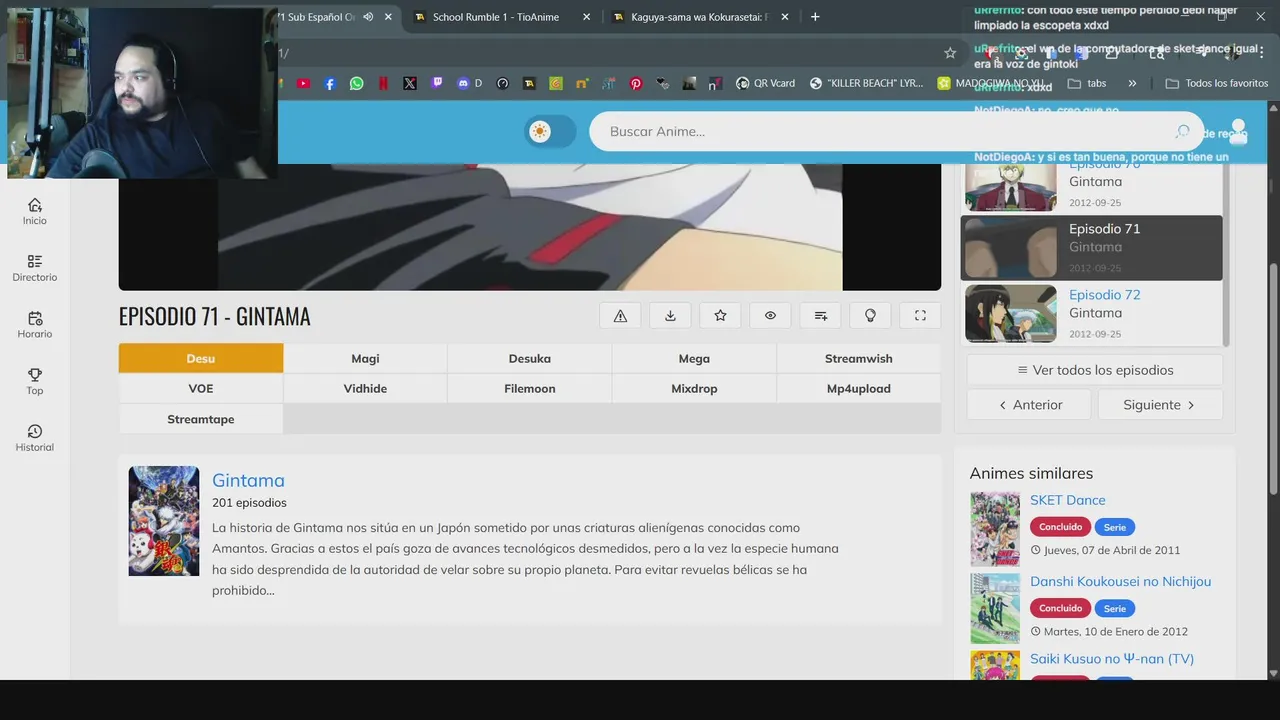Click the Gintama poster thumbnail

(164, 521)
